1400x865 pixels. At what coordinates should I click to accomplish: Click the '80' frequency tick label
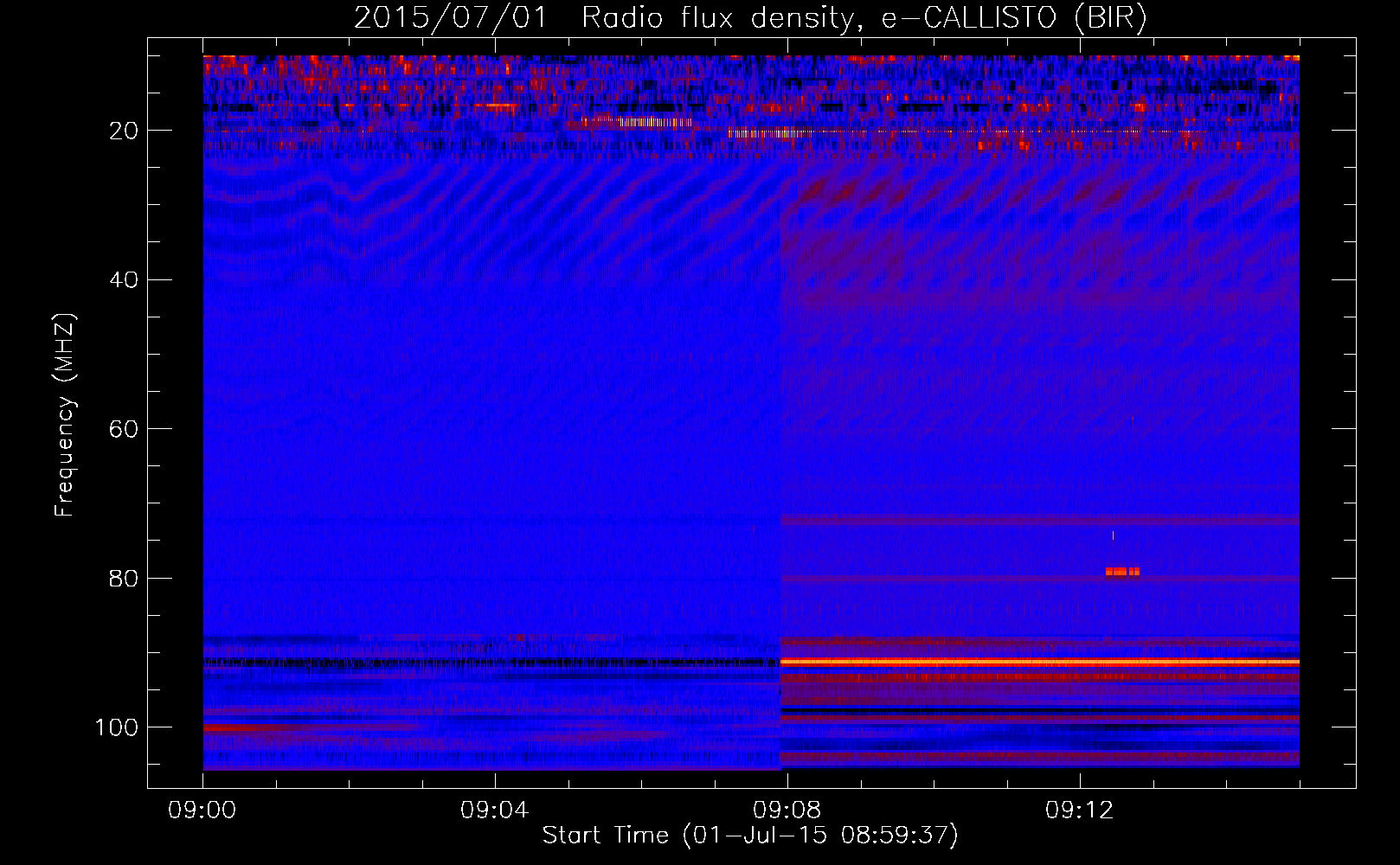tap(124, 578)
